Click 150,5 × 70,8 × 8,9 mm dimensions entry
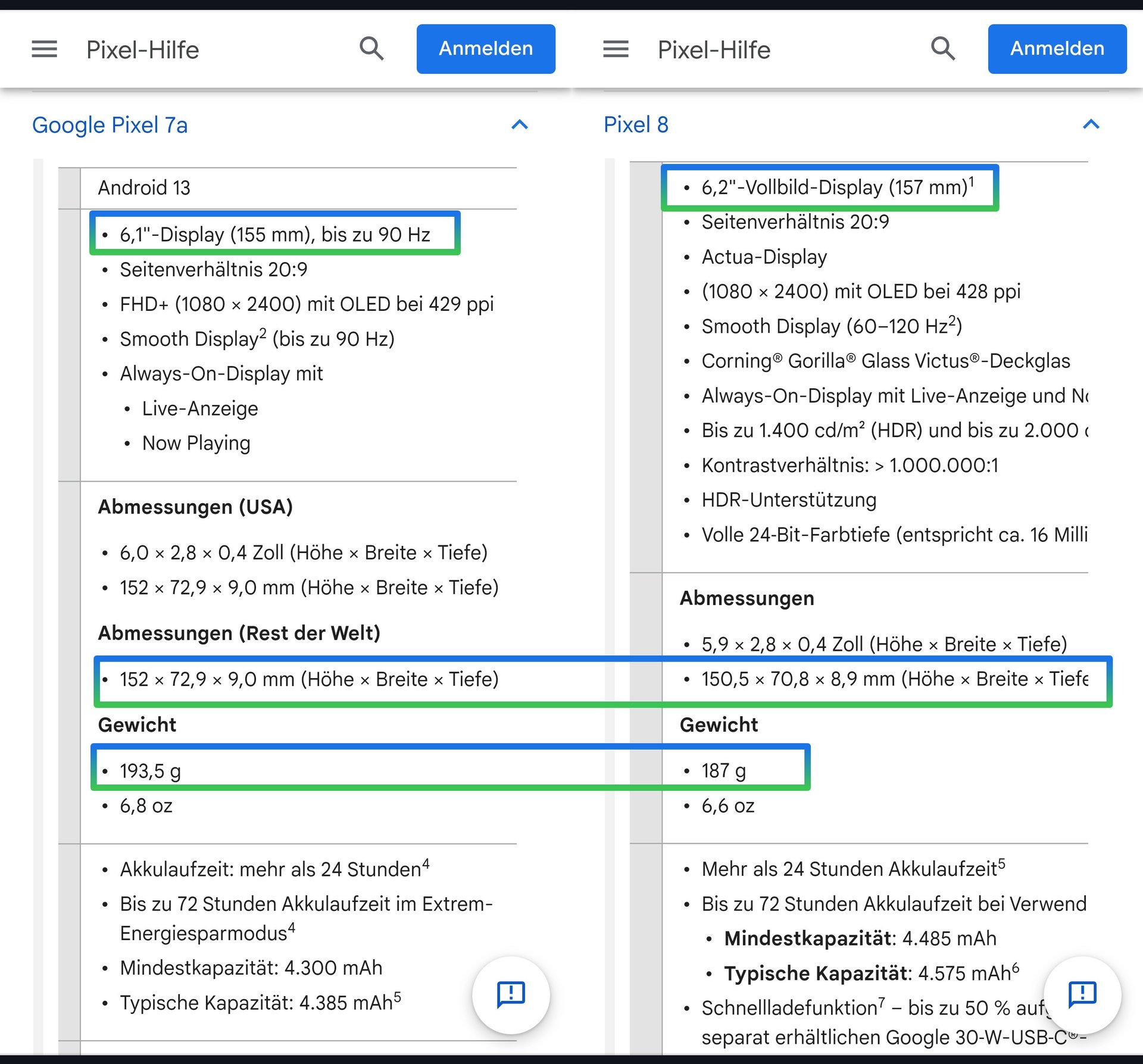Viewport: 1143px width, 1064px height. 893,679
